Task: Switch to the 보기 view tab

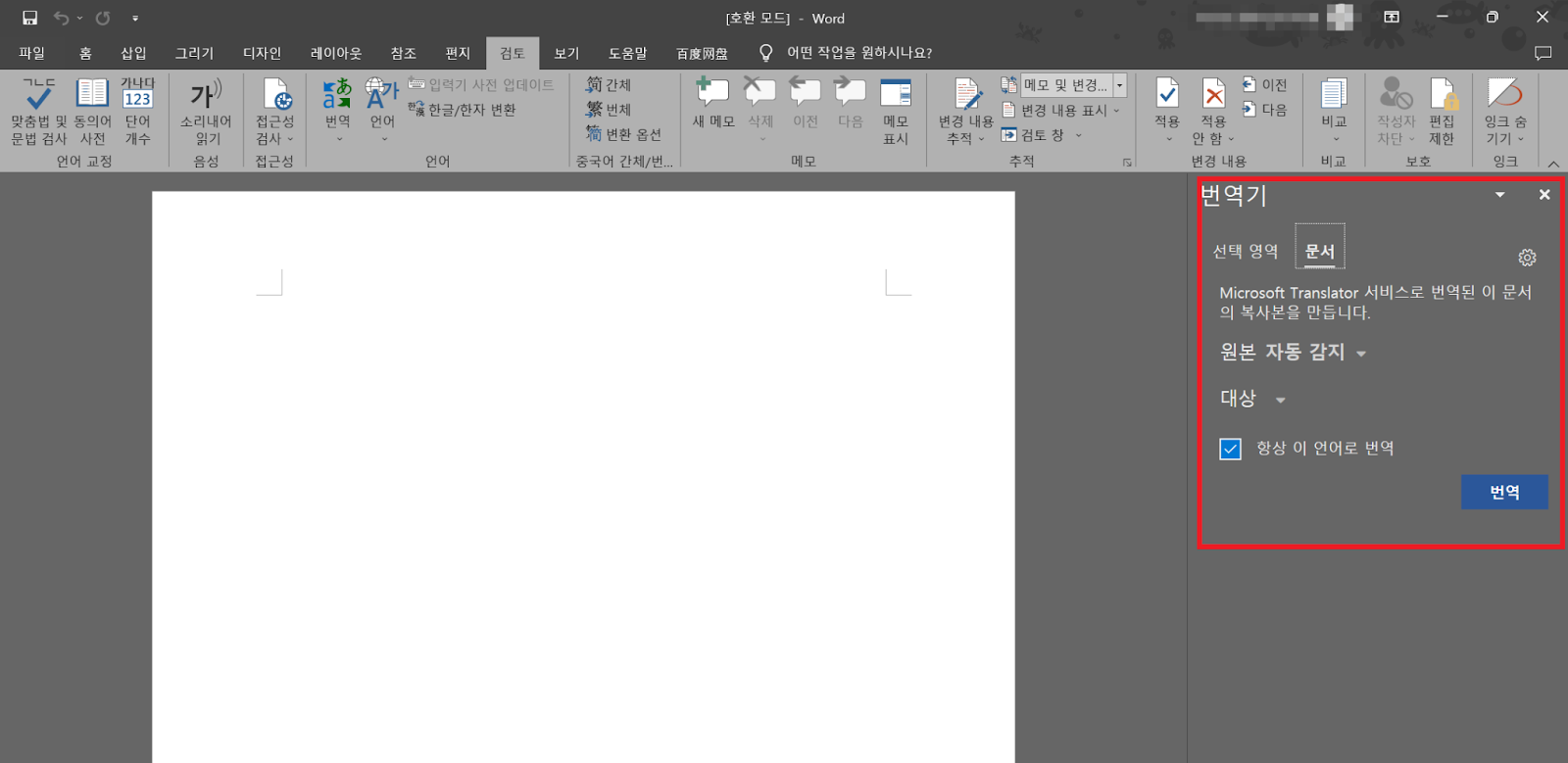Action: coord(566,53)
